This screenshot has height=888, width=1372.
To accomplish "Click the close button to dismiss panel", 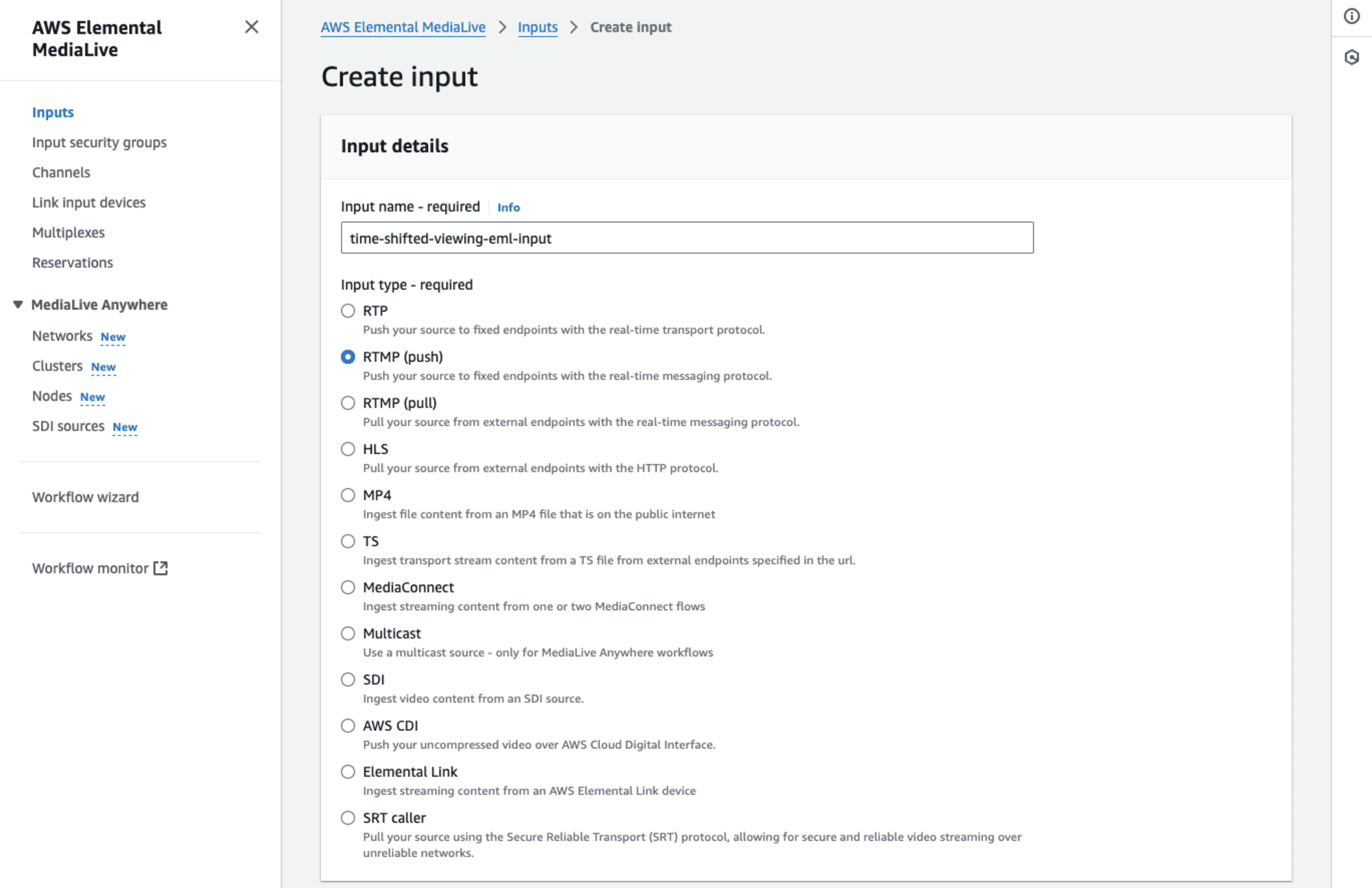I will (252, 27).
